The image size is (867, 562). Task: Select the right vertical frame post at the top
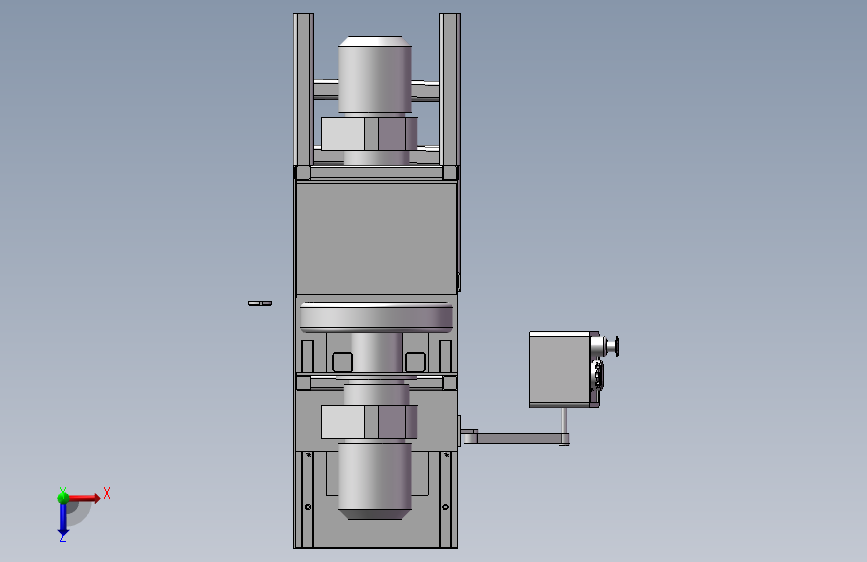pyautogui.click(x=450, y=90)
